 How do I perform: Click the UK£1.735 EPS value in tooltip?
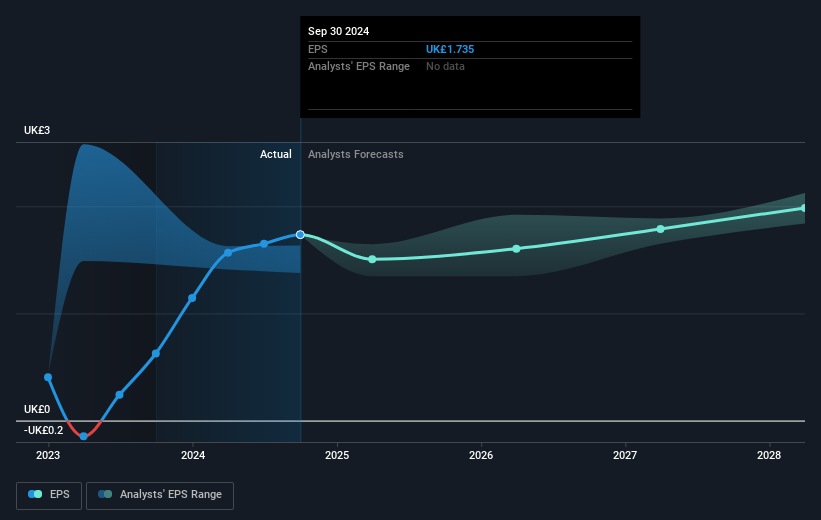coord(450,49)
